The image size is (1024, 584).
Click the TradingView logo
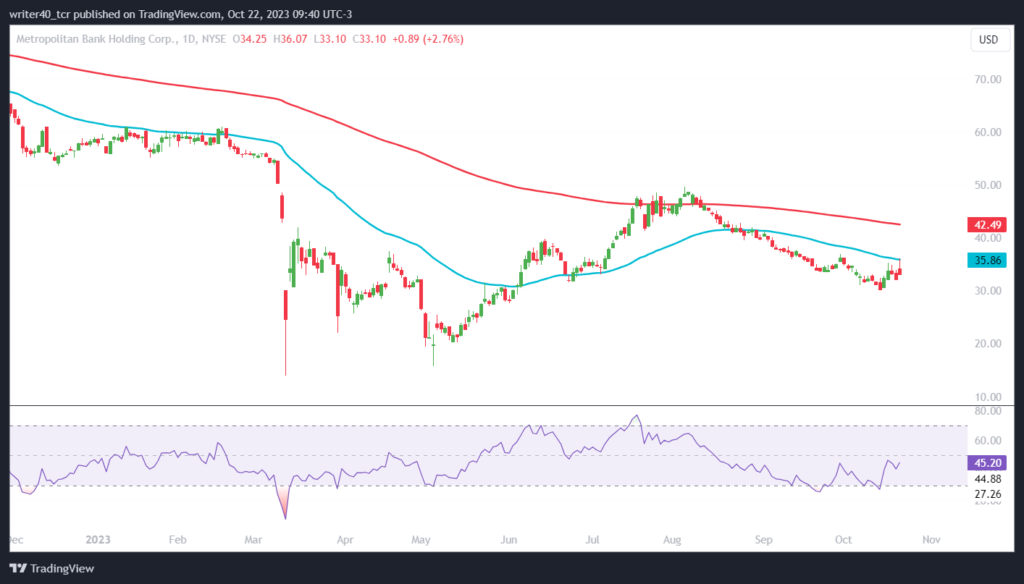point(52,568)
